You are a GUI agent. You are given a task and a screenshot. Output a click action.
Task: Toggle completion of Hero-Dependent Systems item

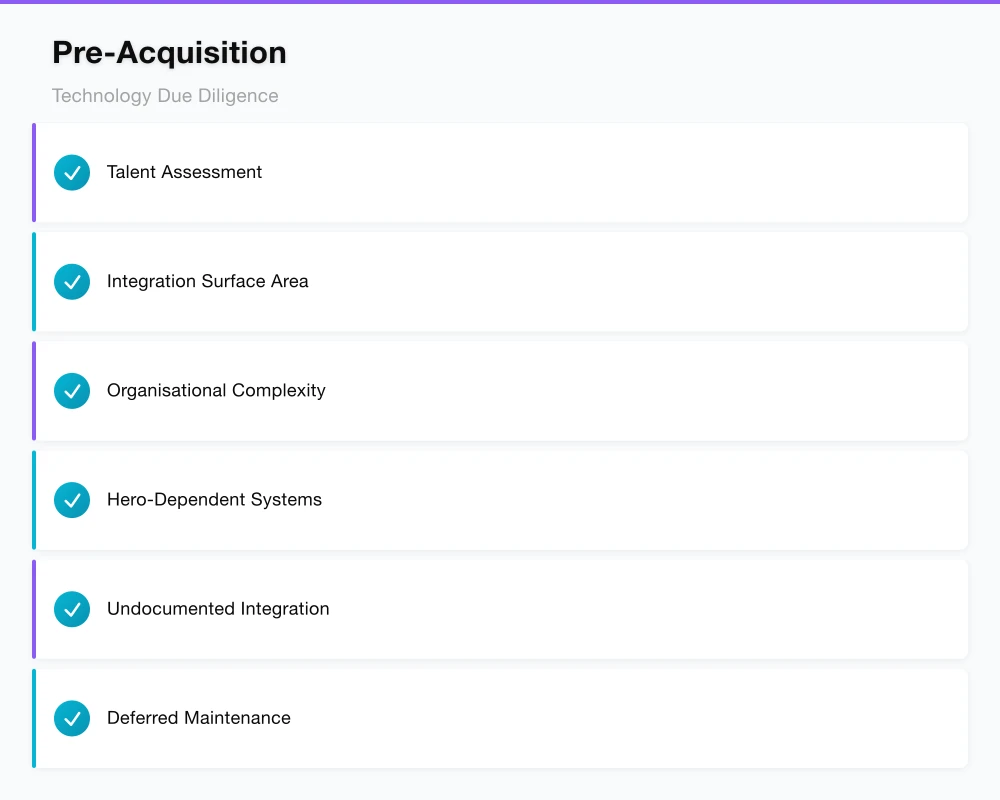[x=71, y=500]
